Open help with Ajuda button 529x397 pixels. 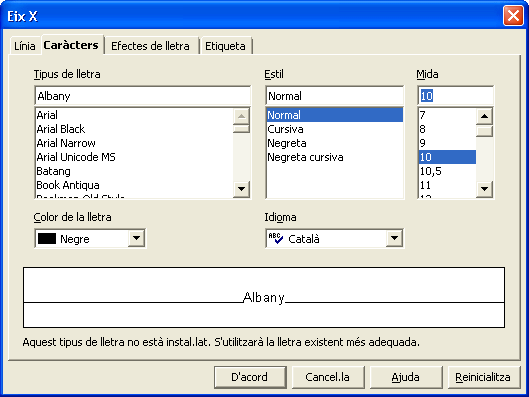(x=406, y=377)
